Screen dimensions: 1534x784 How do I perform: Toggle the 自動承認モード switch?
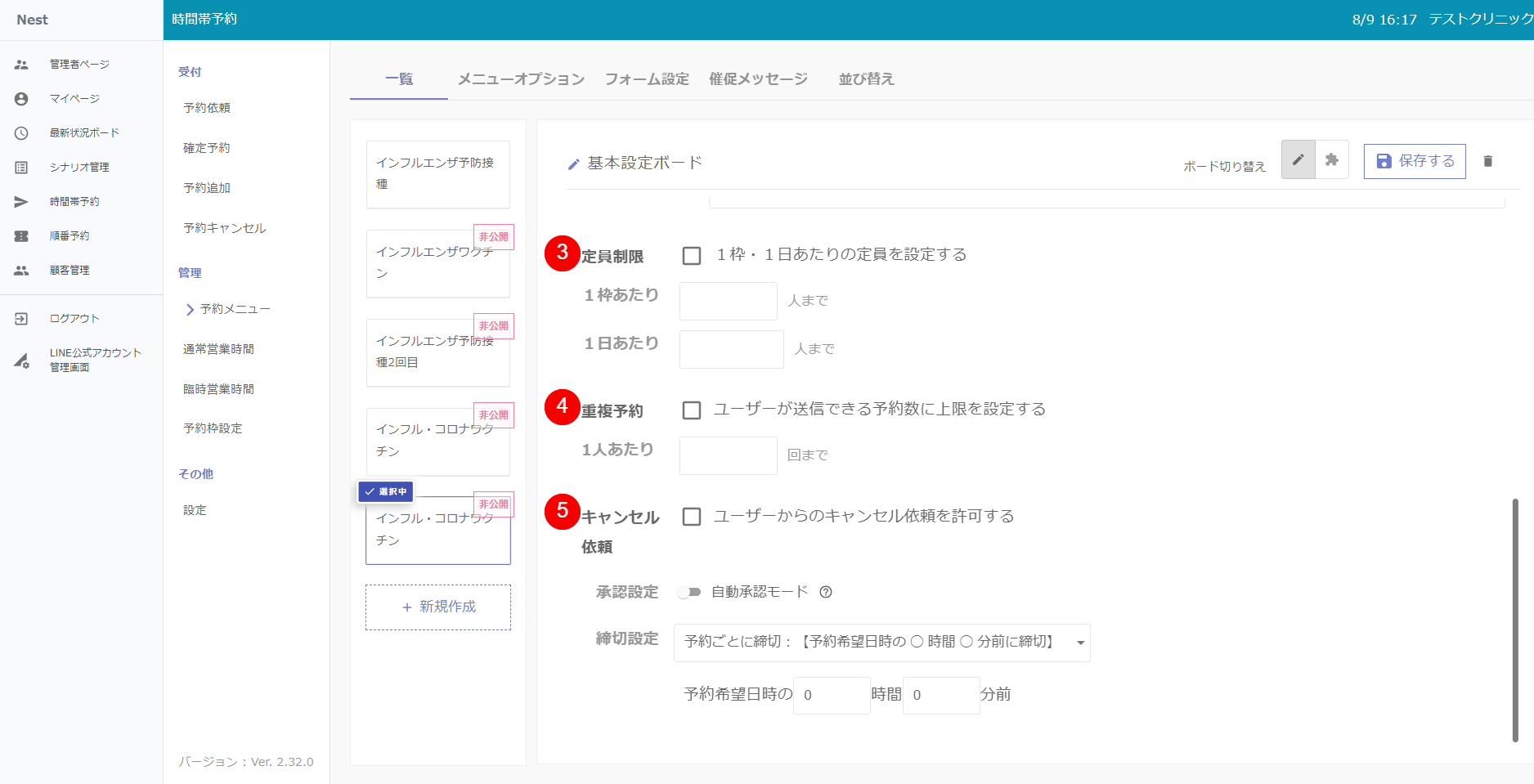coord(689,592)
